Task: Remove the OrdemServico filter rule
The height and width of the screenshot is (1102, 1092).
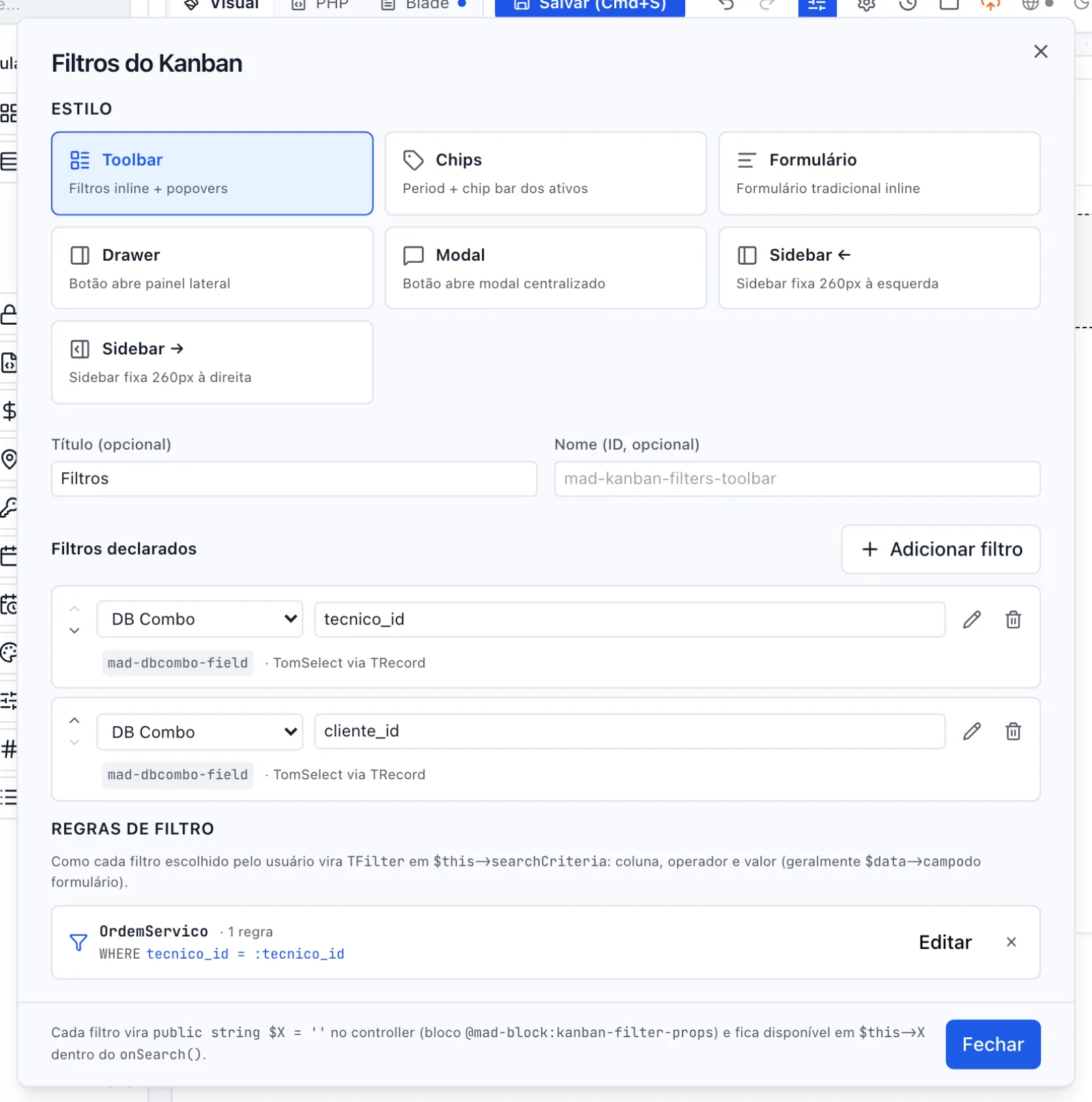Action: click(x=1011, y=942)
